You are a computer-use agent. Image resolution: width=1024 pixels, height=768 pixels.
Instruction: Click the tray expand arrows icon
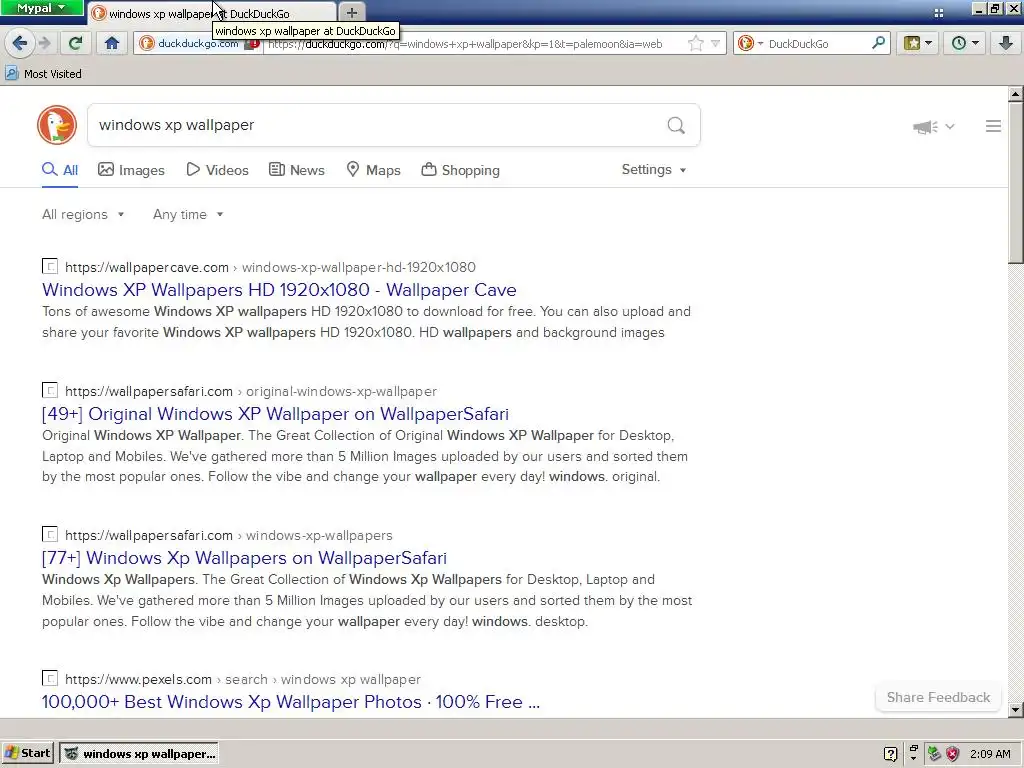pyautogui.click(x=913, y=754)
